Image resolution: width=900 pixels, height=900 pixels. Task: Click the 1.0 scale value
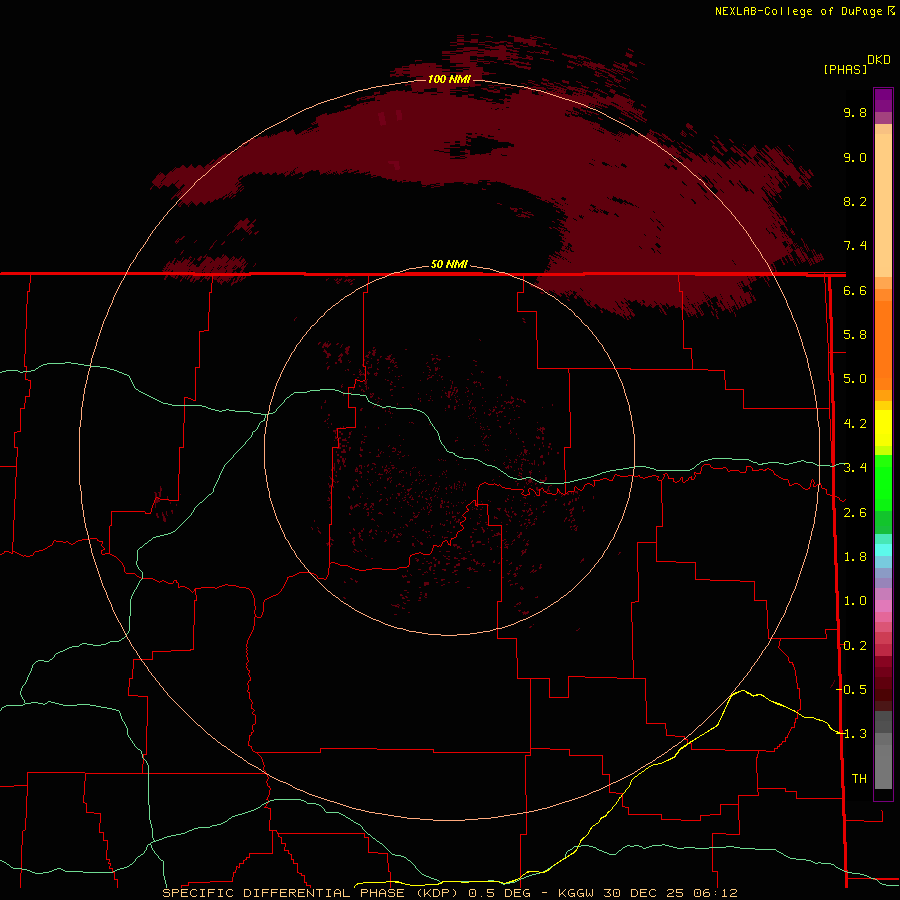click(x=855, y=601)
